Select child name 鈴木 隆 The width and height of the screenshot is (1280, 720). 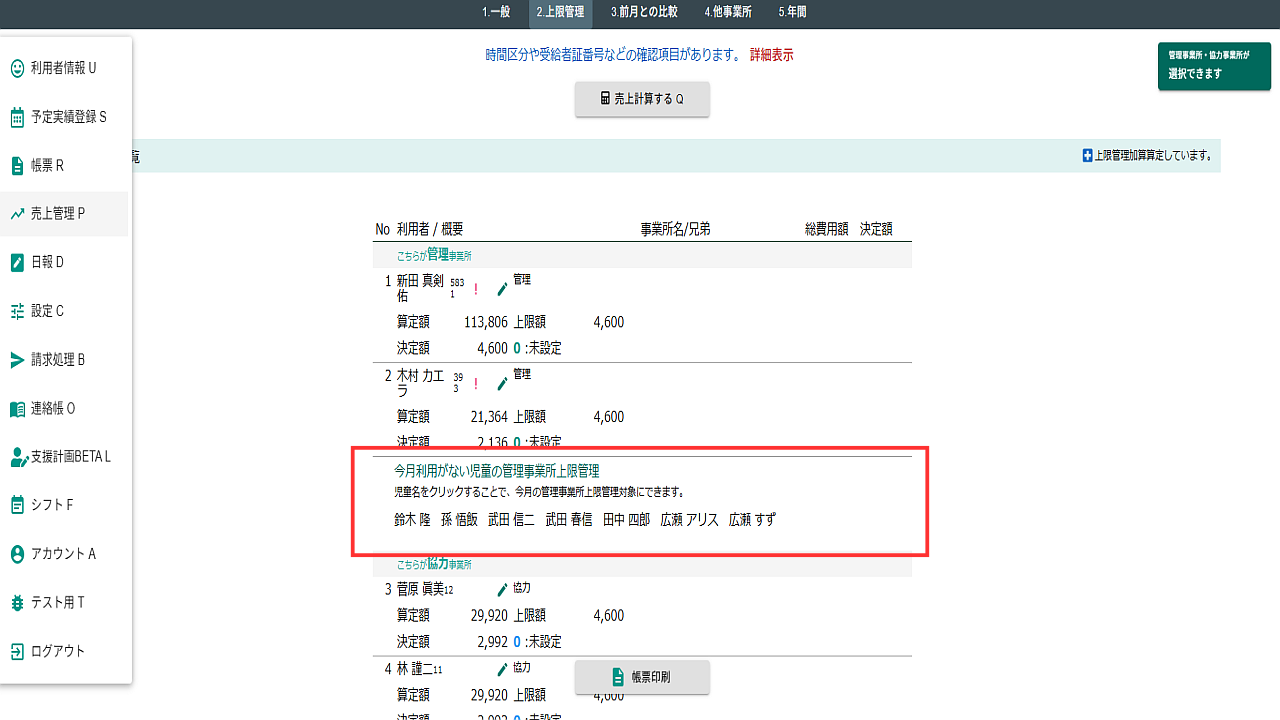(411, 520)
